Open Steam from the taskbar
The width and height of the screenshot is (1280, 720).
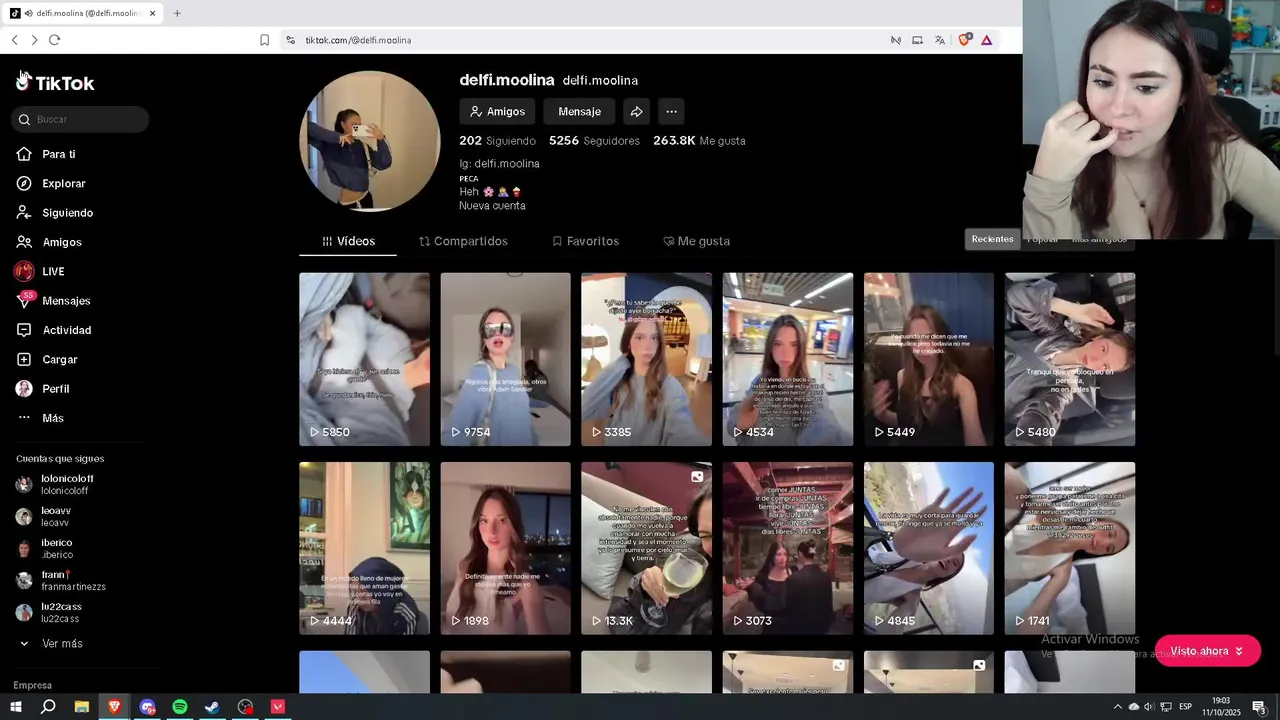212,707
